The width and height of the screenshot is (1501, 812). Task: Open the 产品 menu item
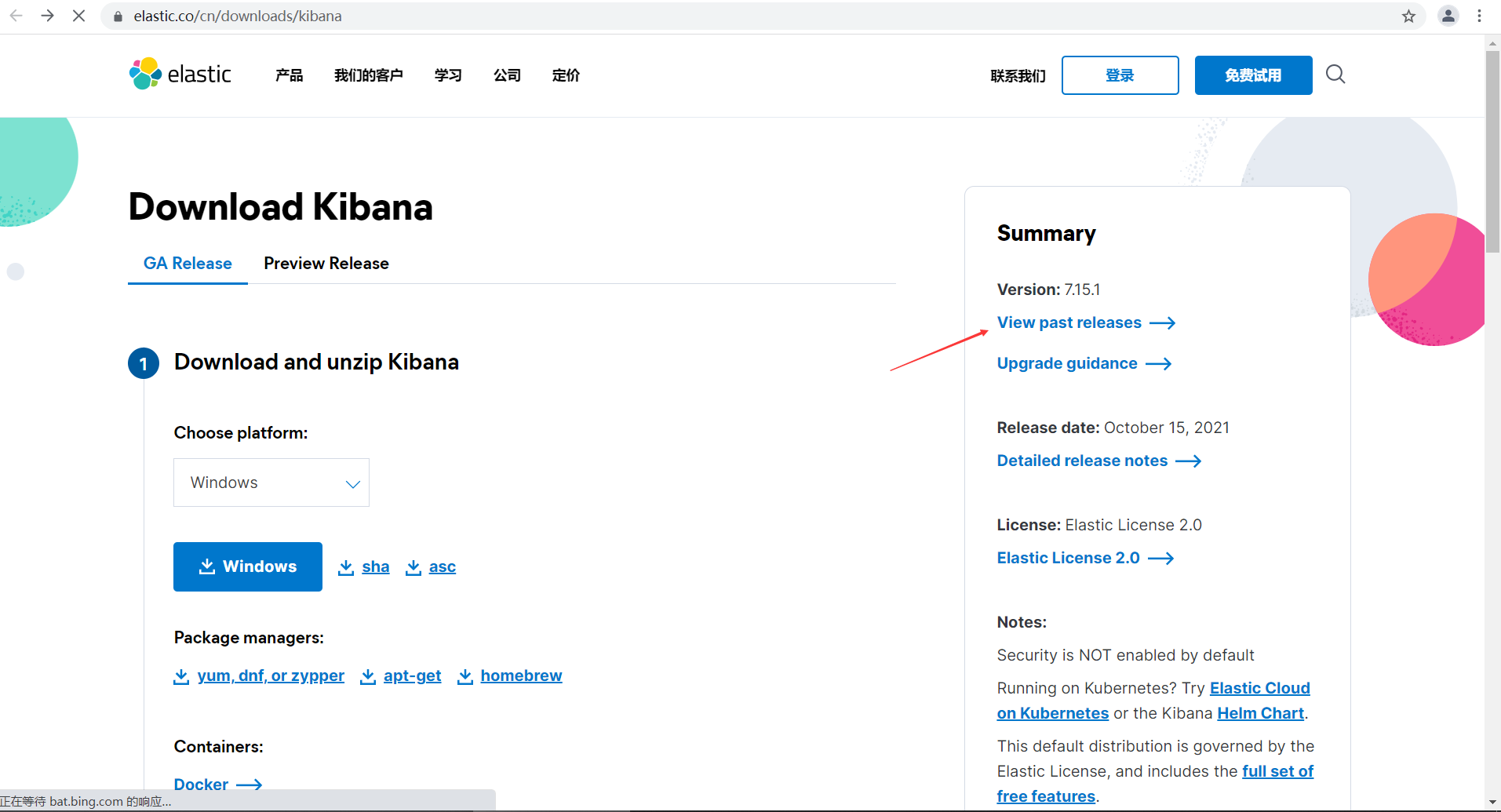(287, 75)
